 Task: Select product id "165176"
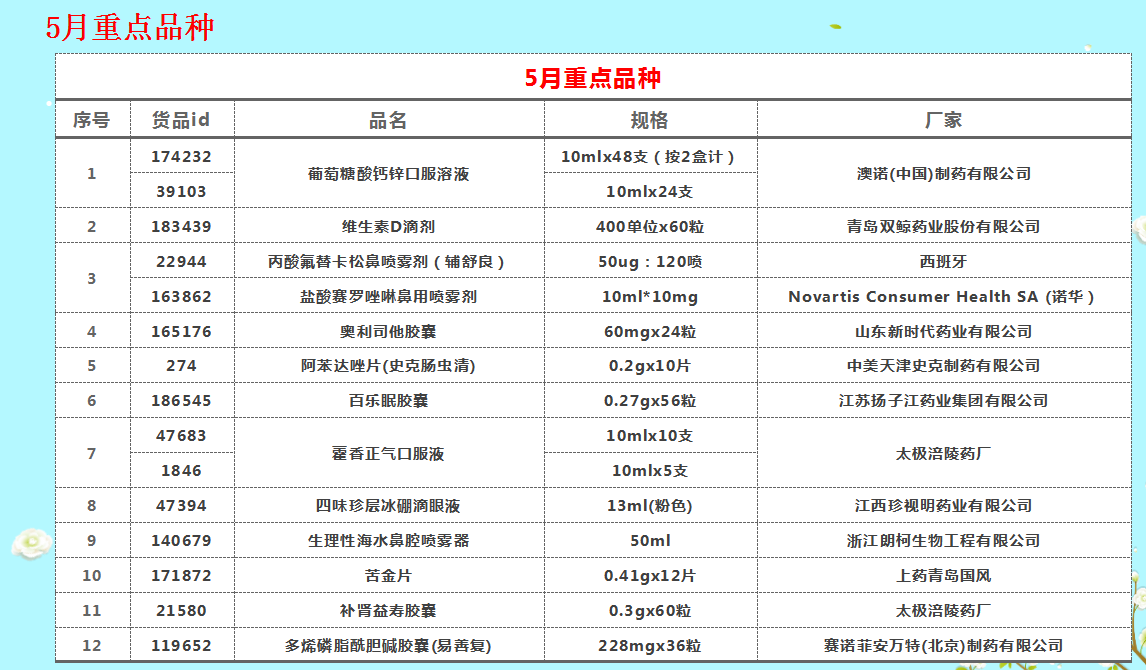(x=181, y=332)
